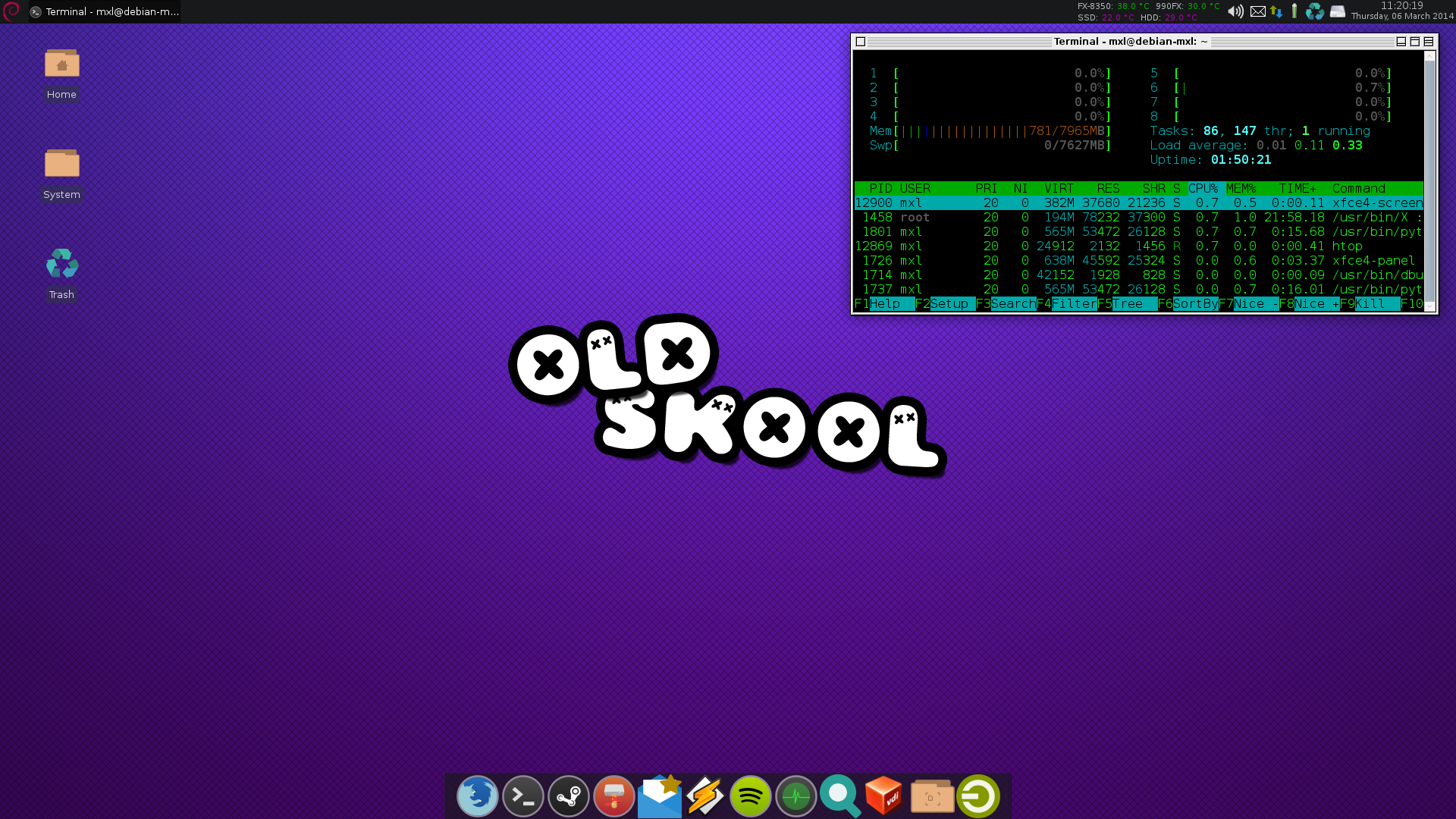Sort by the TIME+ column header
This screenshot has width=1456, height=819.
point(1298,189)
